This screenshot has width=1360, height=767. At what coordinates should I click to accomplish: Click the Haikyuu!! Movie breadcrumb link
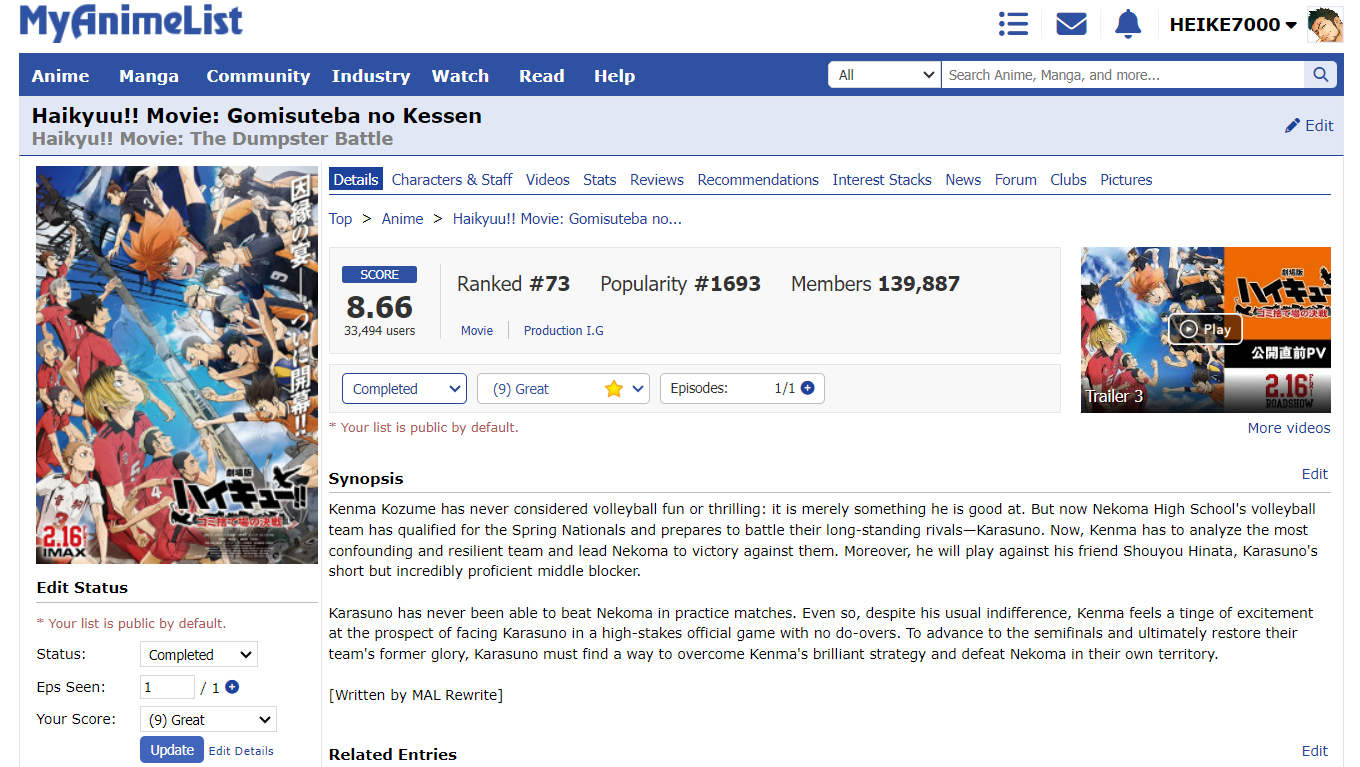click(567, 219)
